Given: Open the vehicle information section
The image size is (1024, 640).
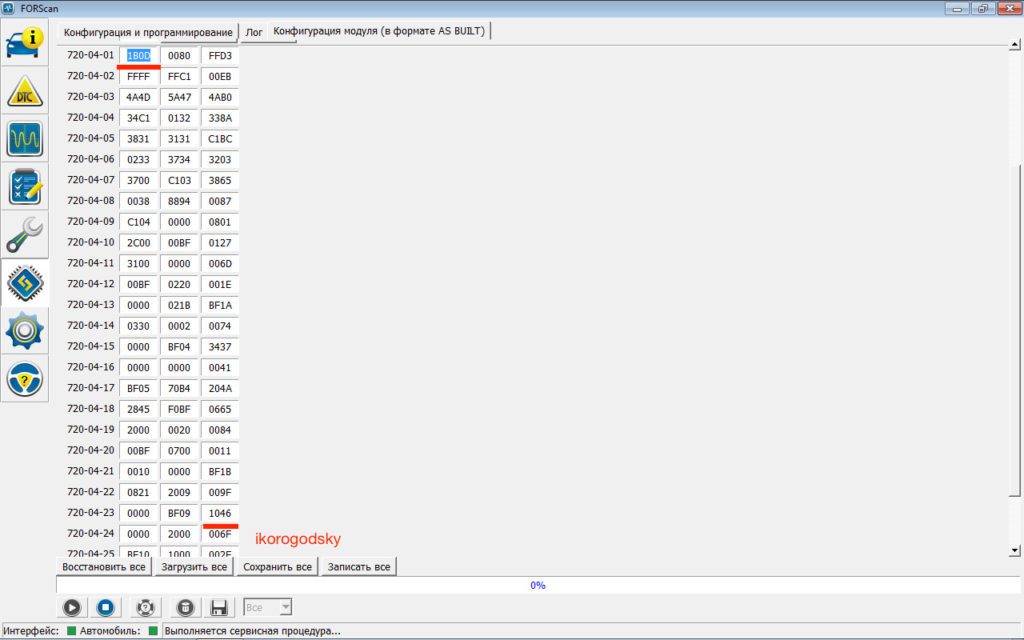Looking at the screenshot, I should click(x=25, y=44).
